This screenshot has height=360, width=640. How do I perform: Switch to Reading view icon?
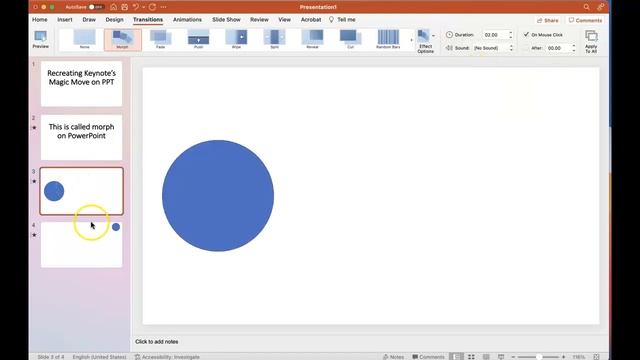click(486, 357)
